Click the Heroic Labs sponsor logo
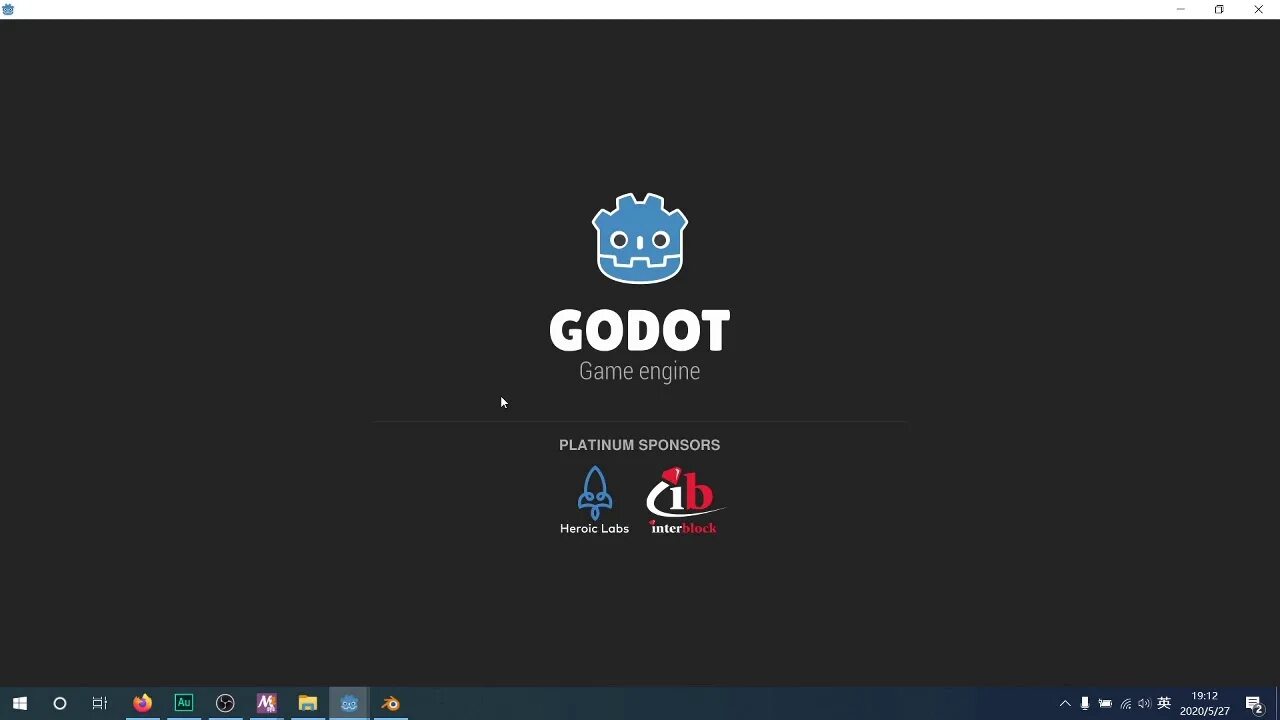Image resolution: width=1280 pixels, height=720 pixels. [594, 500]
